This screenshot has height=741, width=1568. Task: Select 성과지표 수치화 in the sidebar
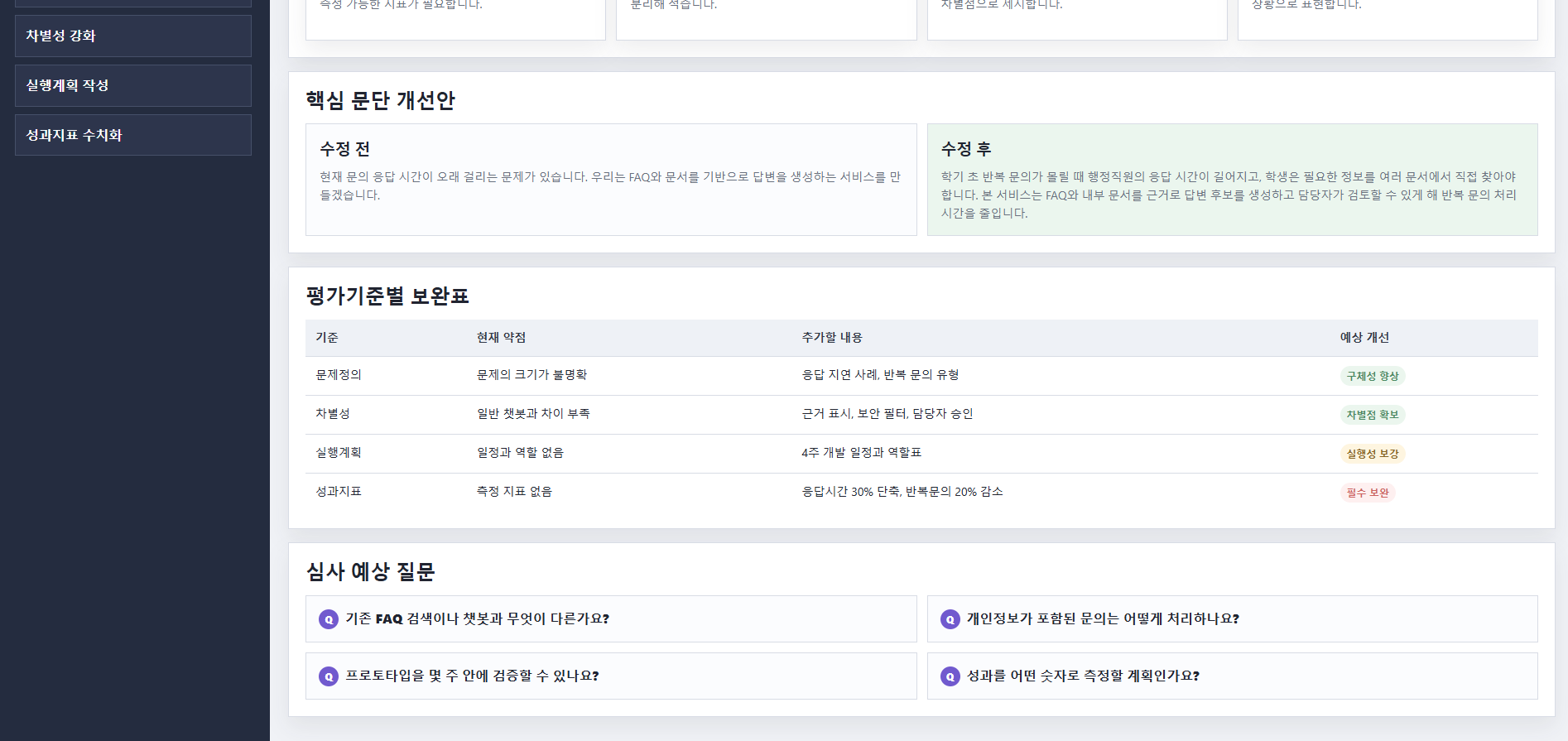coord(133,135)
